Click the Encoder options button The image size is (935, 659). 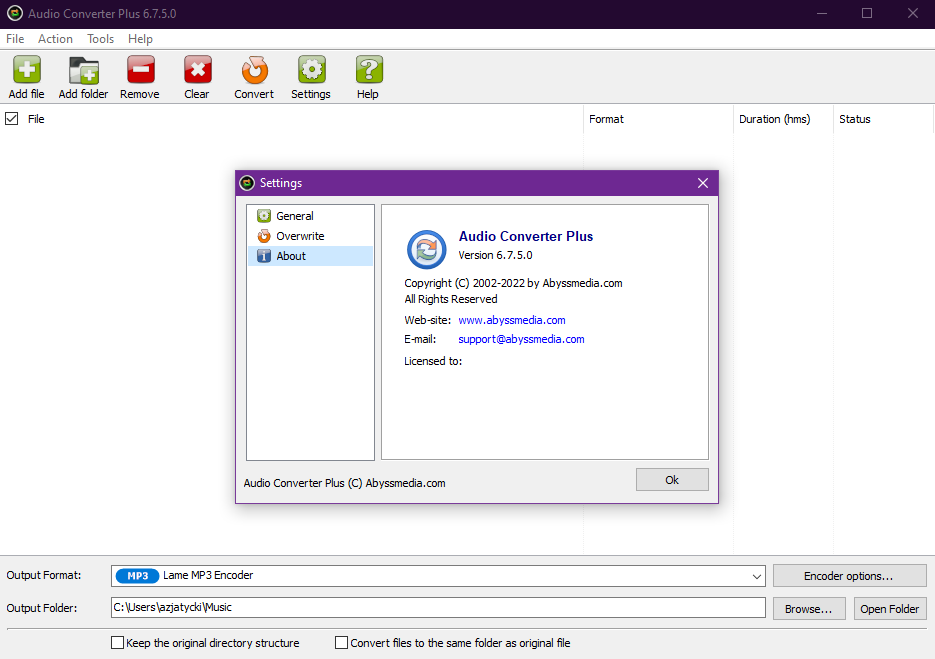849,576
